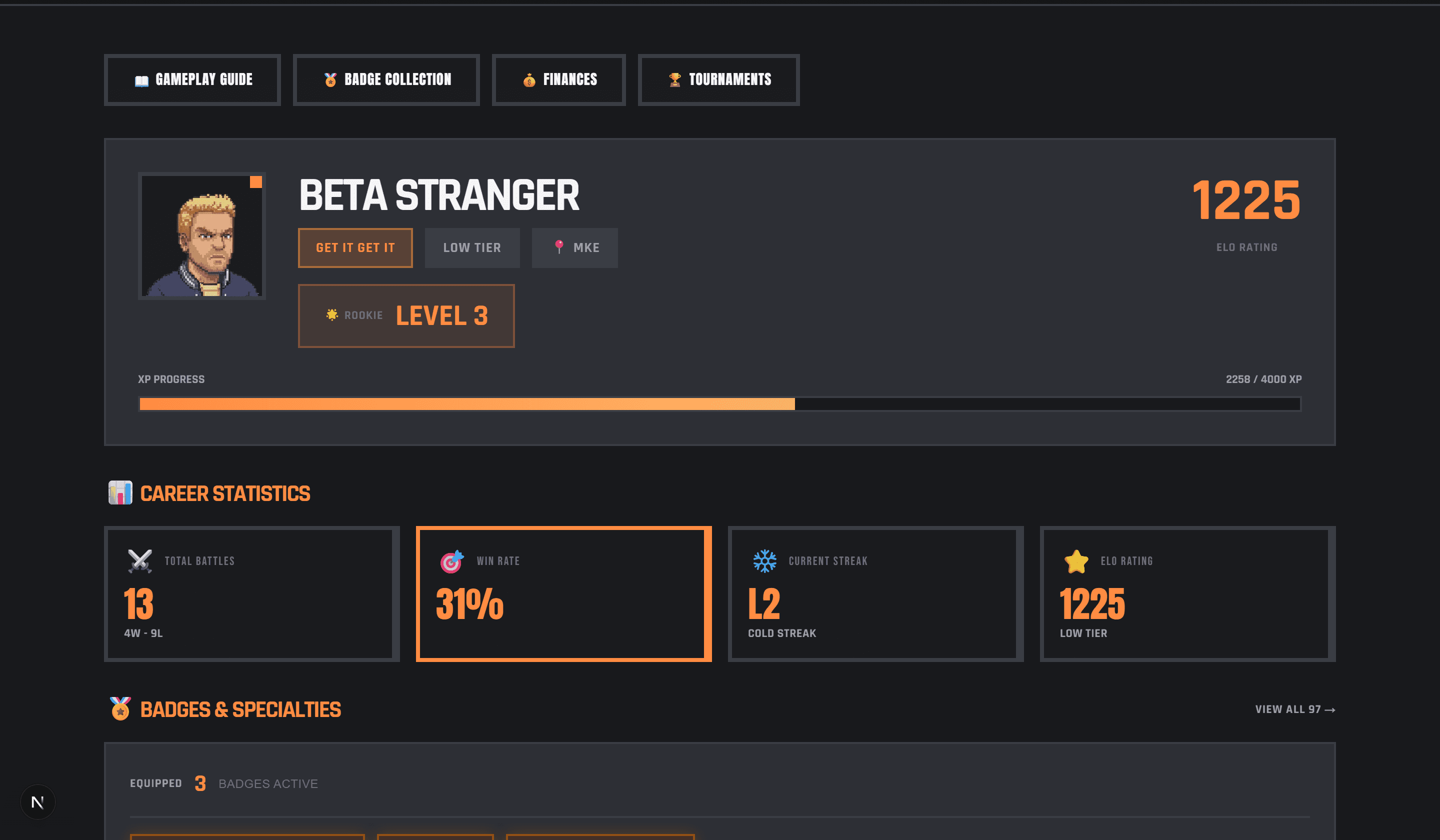Click the 31% win rate value
Viewport: 1440px width, 840px height.
[469, 604]
